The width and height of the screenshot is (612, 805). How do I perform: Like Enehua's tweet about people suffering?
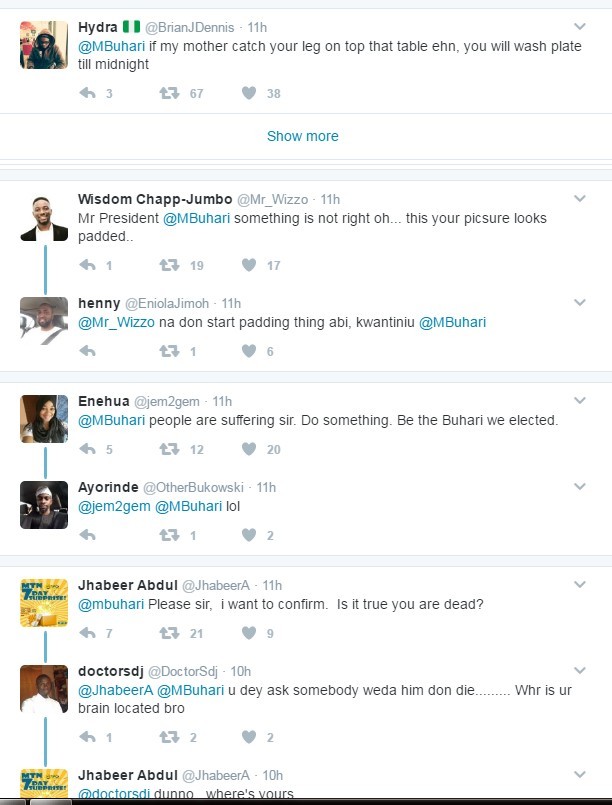[x=249, y=449]
